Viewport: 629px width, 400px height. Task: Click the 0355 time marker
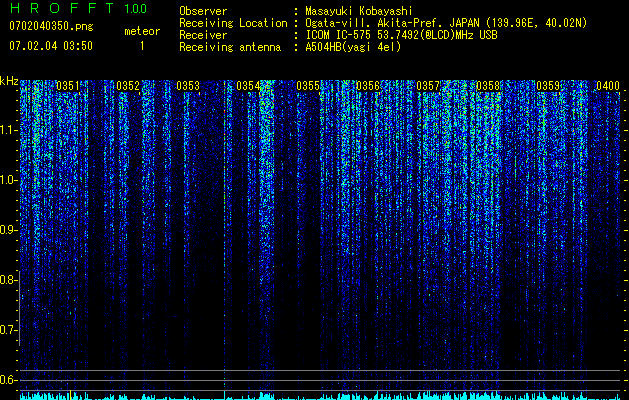pos(308,86)
